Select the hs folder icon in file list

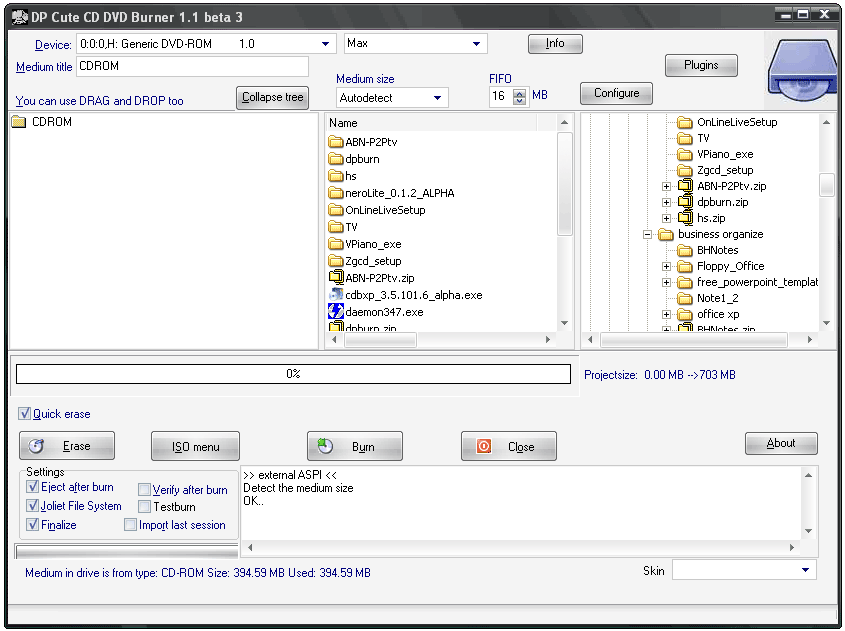336,176
